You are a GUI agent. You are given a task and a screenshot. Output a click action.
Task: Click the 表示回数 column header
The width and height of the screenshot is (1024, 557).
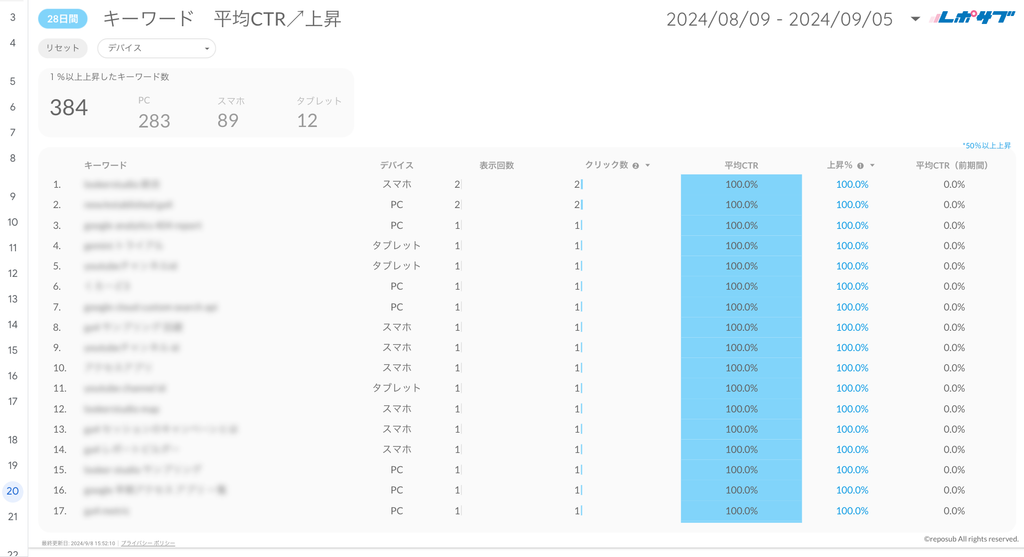pos(496,165)
